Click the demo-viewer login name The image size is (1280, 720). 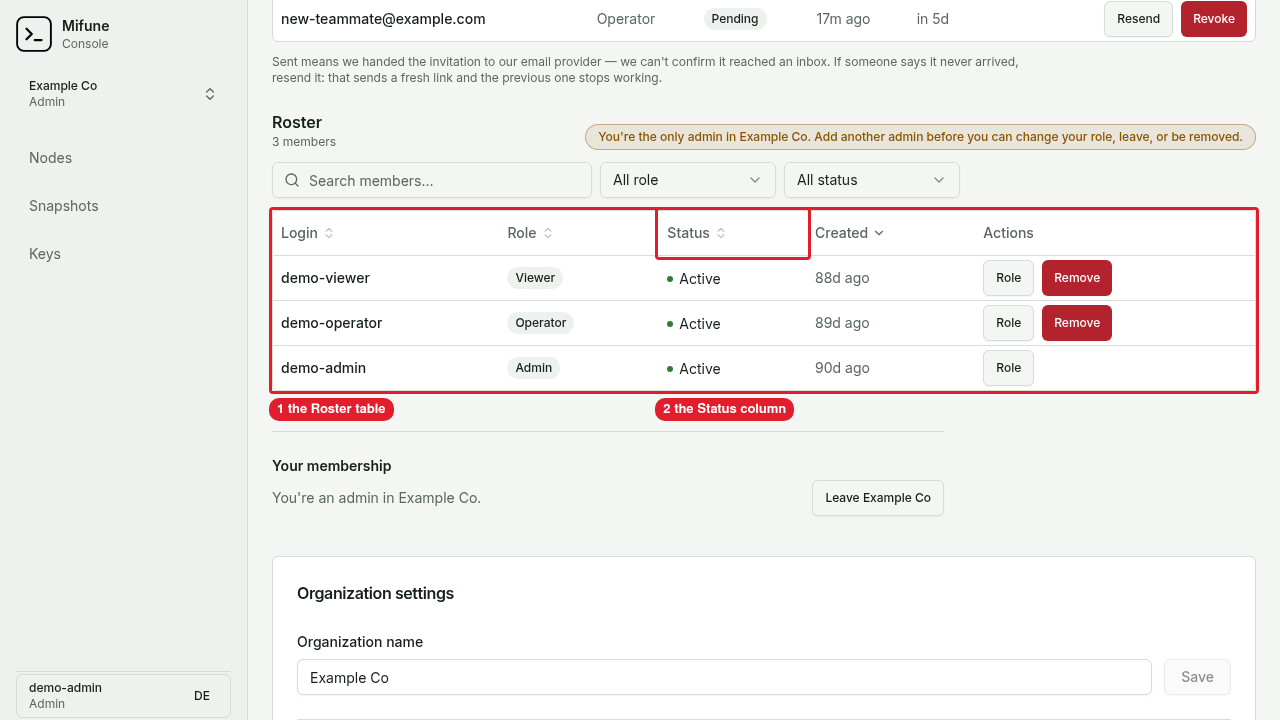(325, 278)
